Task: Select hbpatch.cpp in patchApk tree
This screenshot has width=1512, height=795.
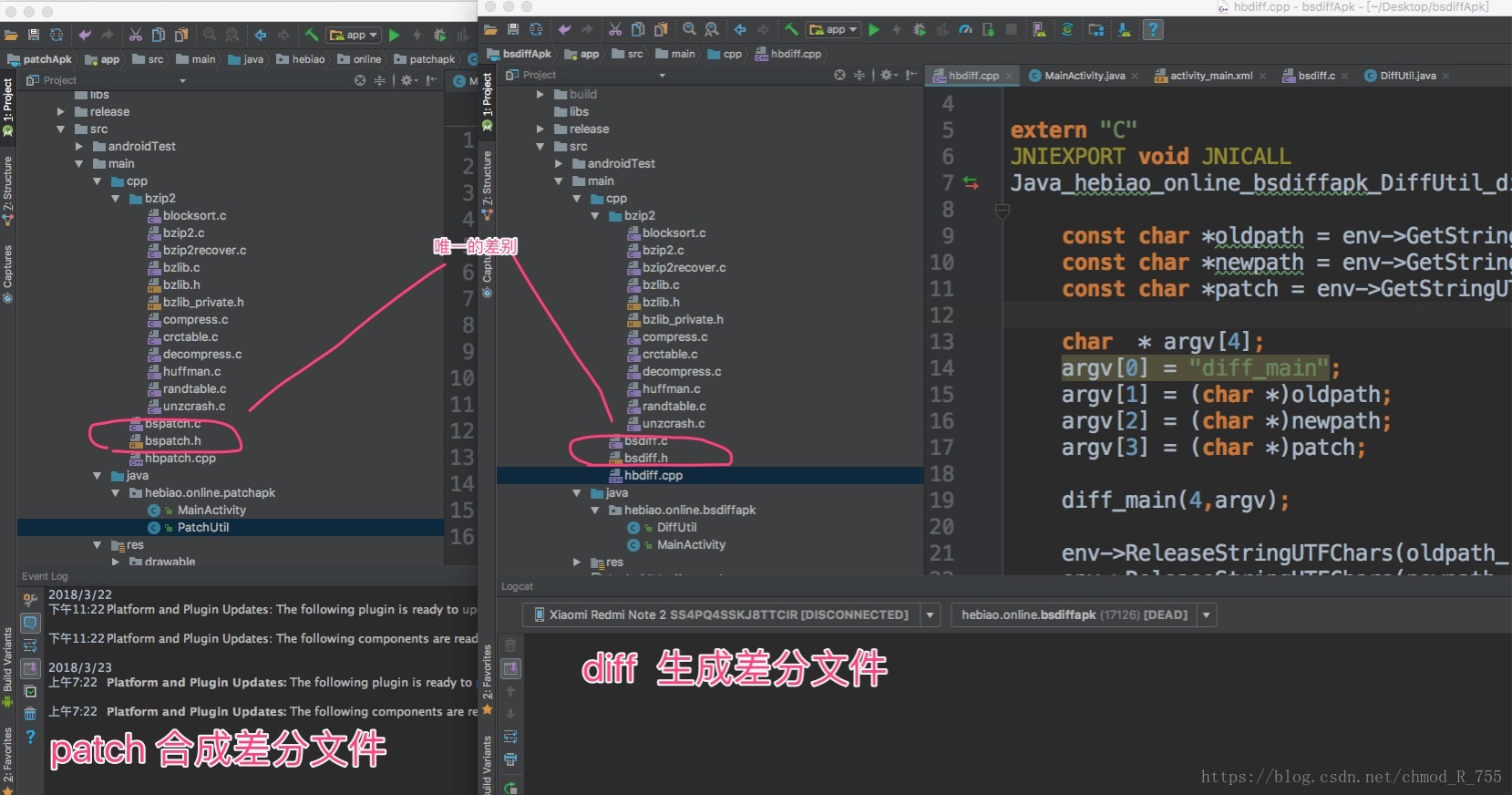Action: 180,458
